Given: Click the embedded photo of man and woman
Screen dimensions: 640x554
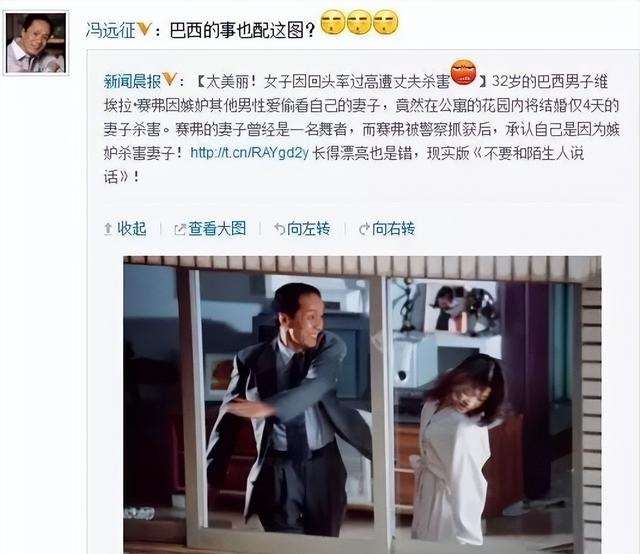Looking at the screenshot, I should 362,405.
